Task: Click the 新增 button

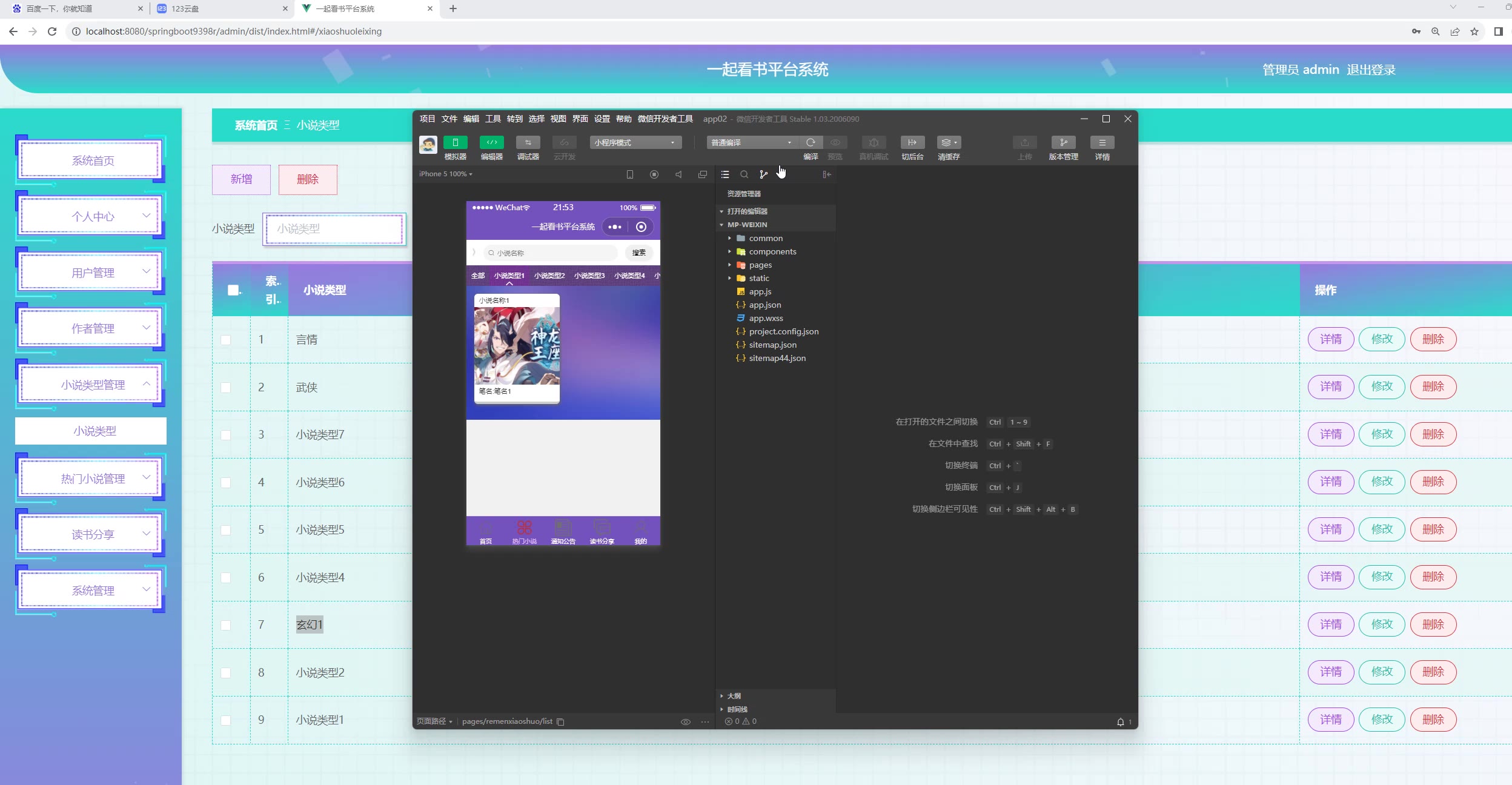Action: [x=241, y=179]
